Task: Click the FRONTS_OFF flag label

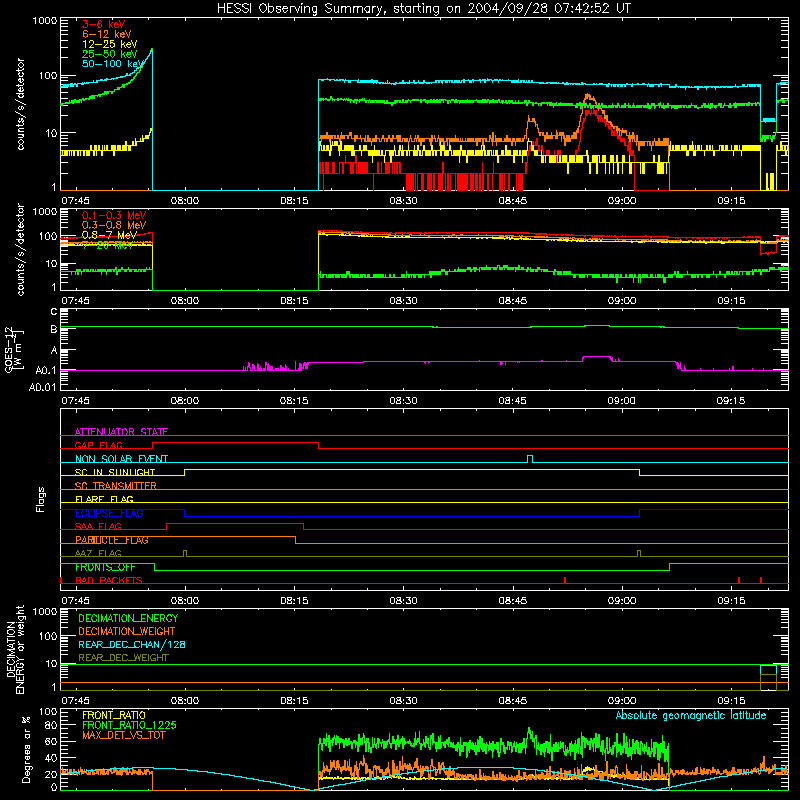Action: (105, 567)
